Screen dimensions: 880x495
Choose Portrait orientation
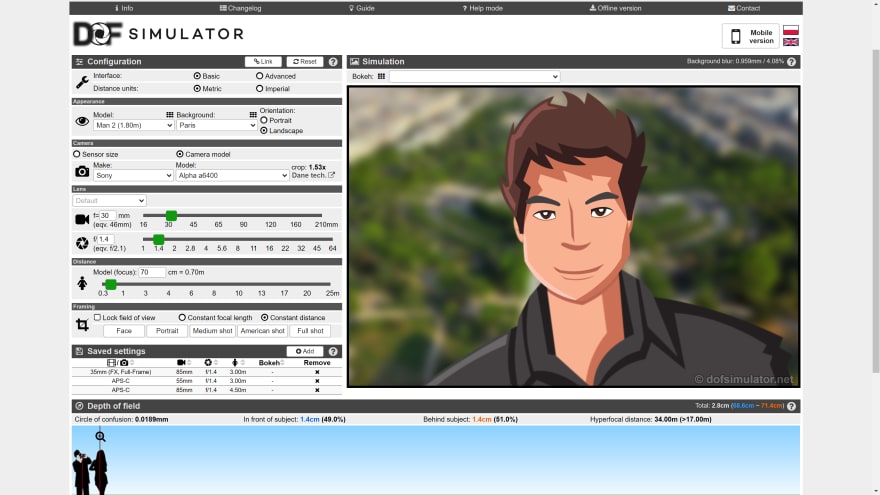[x=264, y=120]
